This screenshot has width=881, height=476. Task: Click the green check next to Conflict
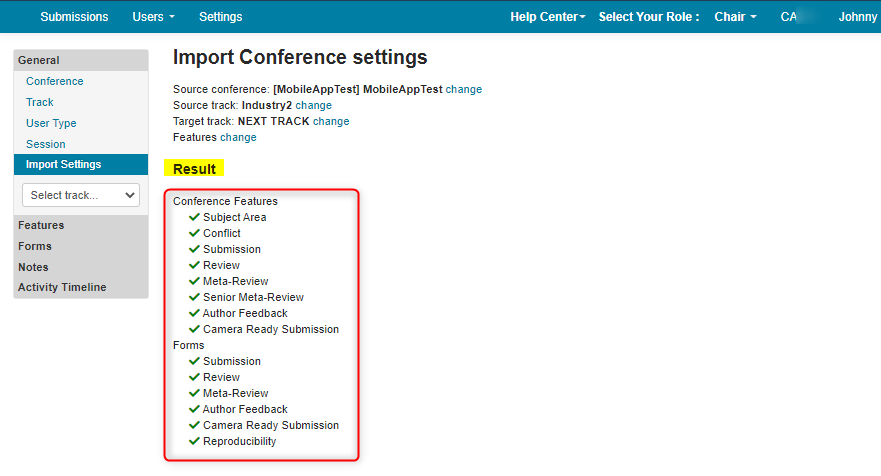[x=194, y=233]
